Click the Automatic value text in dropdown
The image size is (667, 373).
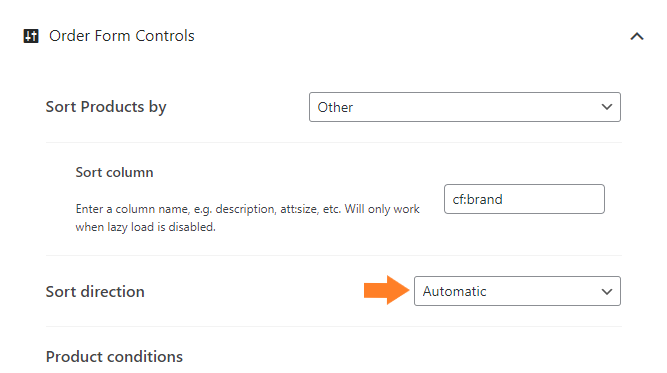[x=454, y=291]
